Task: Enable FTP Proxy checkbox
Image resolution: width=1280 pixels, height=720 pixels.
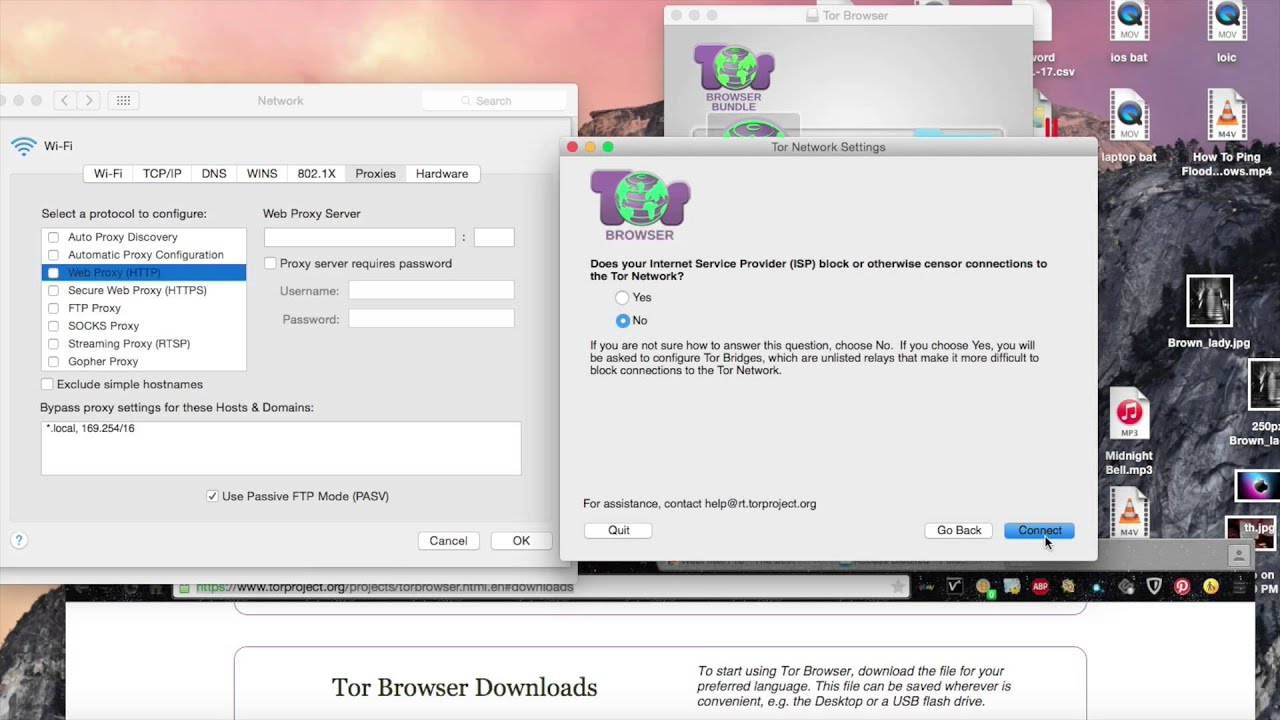Action: coord(54,308)
